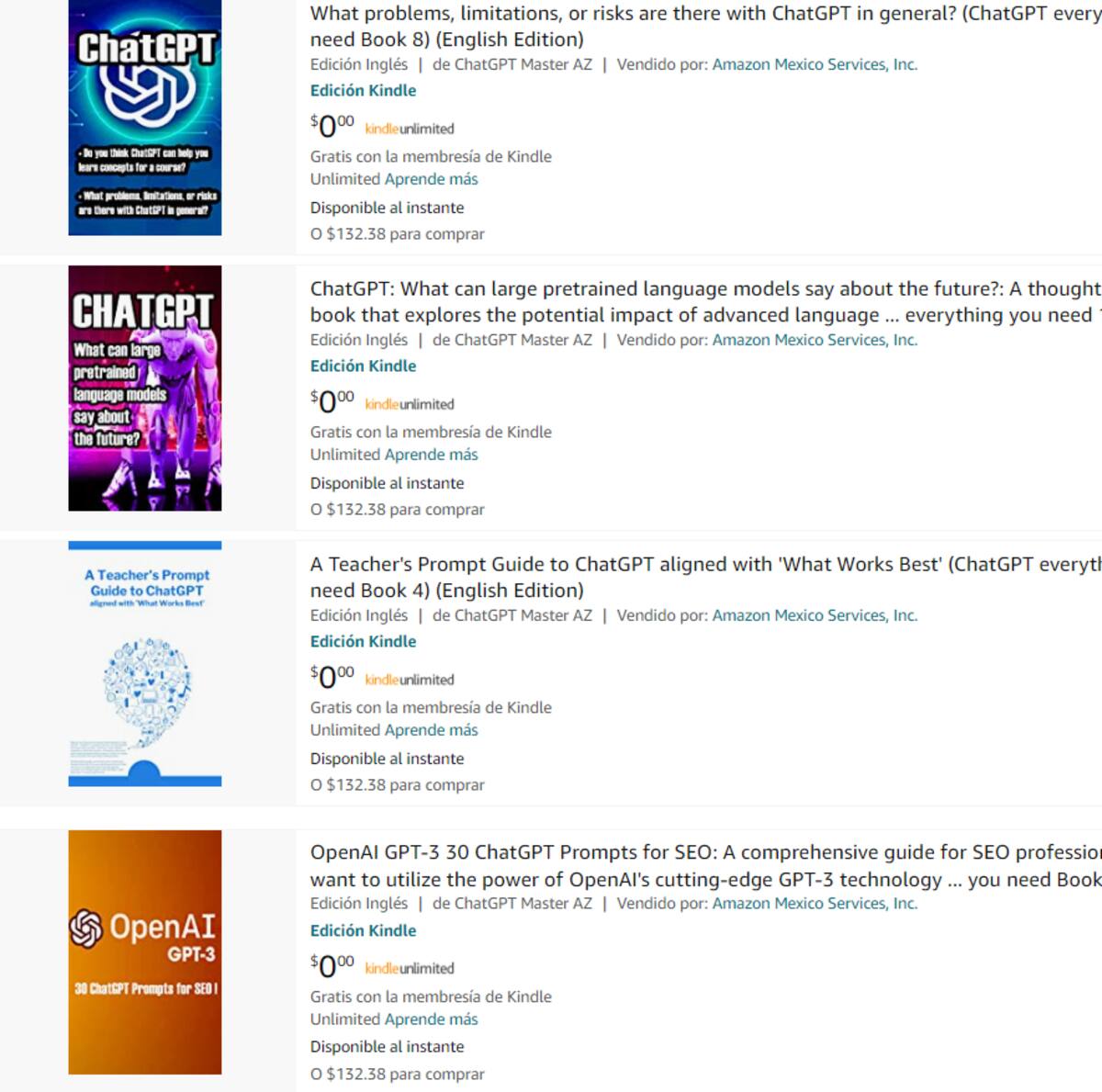Image resolution: width=1102 pixels, height=1092 pixels.
Task: Click the kindleunlimited logo on SEO prompts listing
Action: [410, 968]
